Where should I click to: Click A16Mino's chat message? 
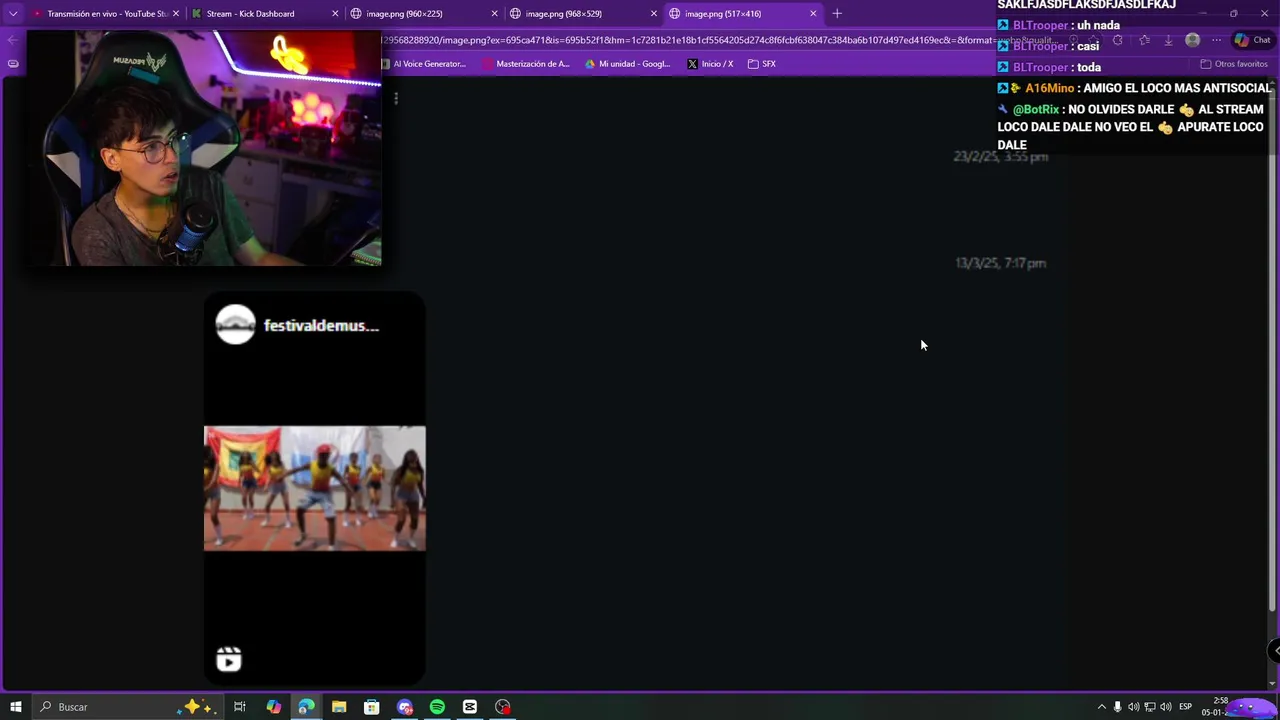pyautogui.click(x=1135, y=88)
